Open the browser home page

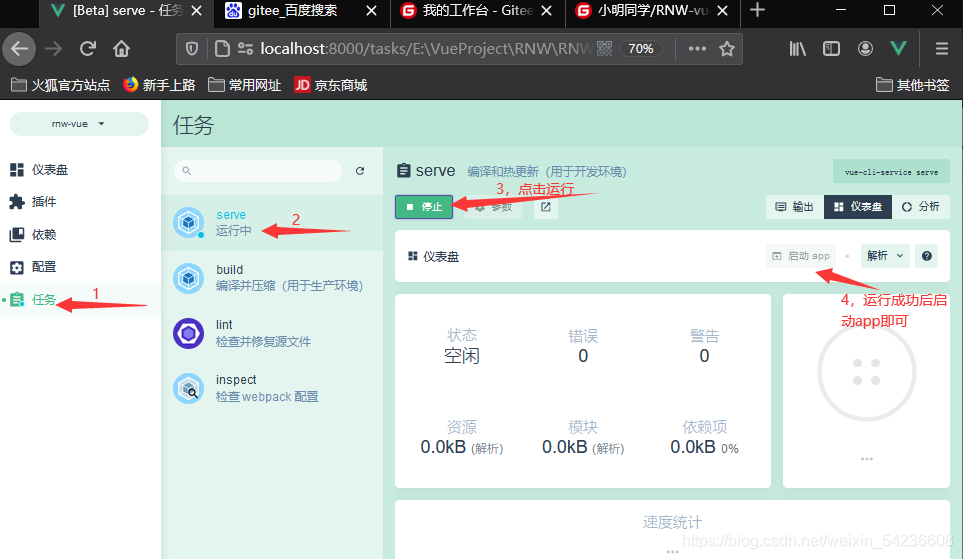(x=122, y=49)
